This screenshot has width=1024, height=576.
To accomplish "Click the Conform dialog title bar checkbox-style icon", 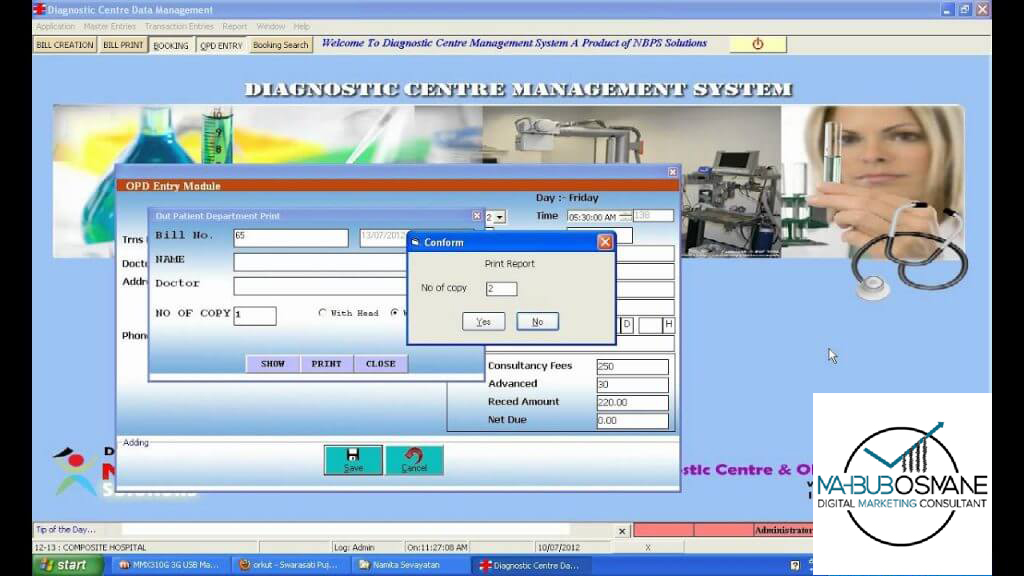I will coord(414,241).
